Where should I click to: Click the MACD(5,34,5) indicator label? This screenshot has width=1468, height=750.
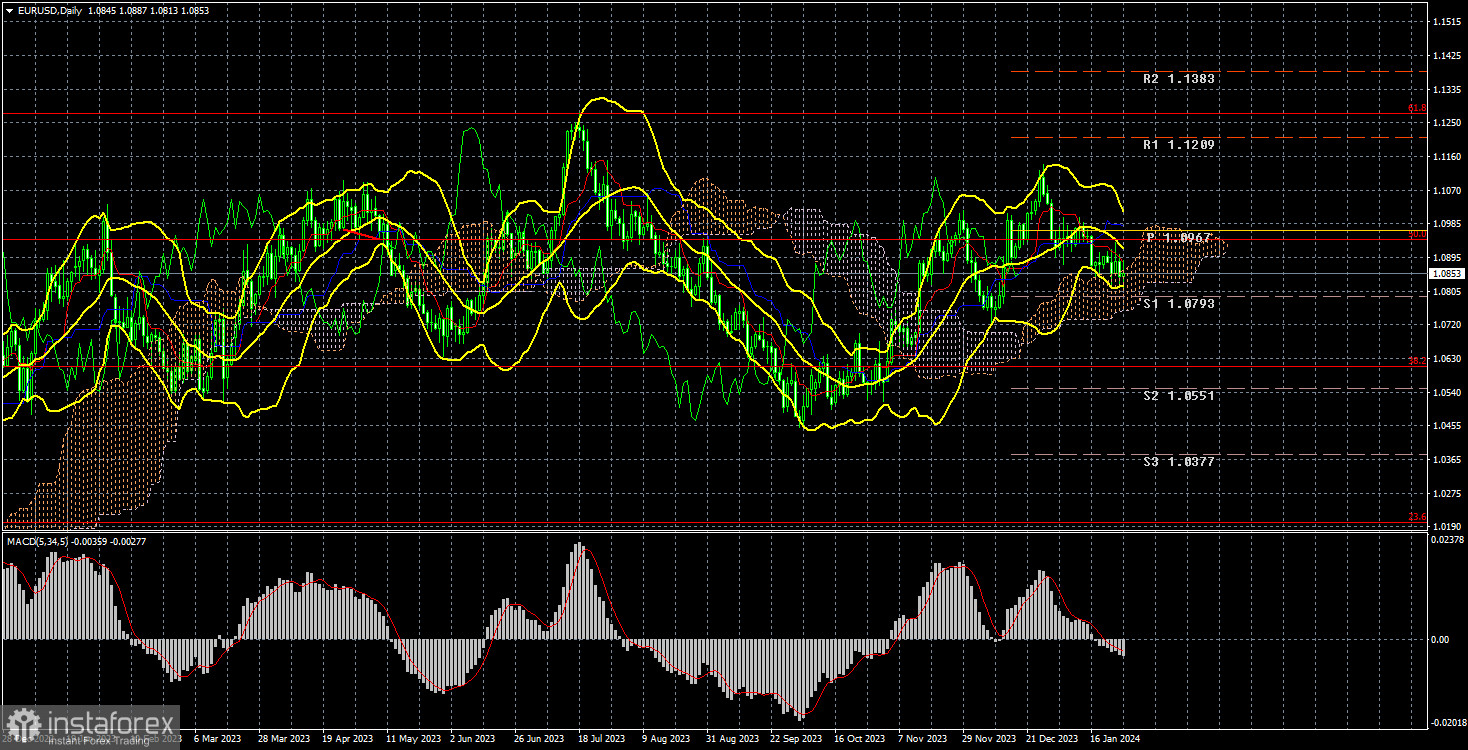[x=40, y=541]
